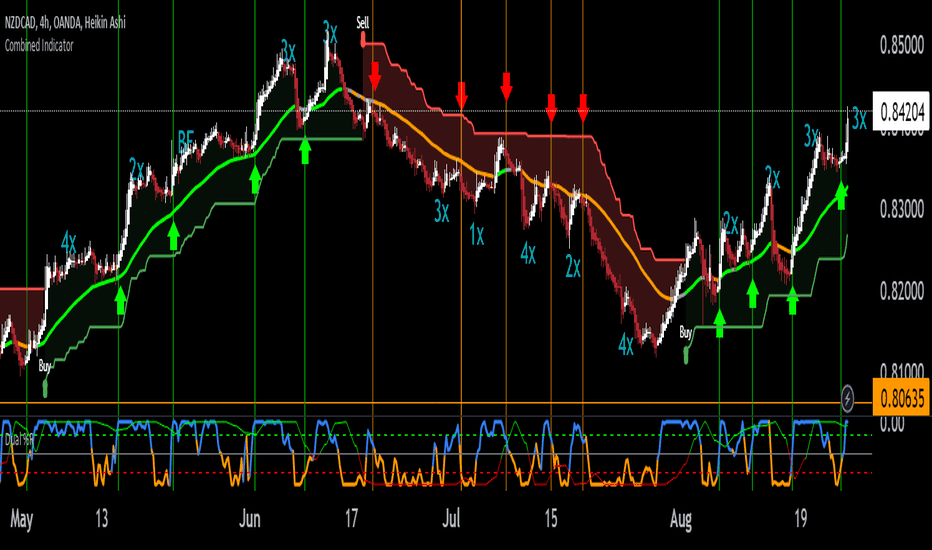Click the 3x marker beside the 0.84204 price

click(x=859, y=118)
